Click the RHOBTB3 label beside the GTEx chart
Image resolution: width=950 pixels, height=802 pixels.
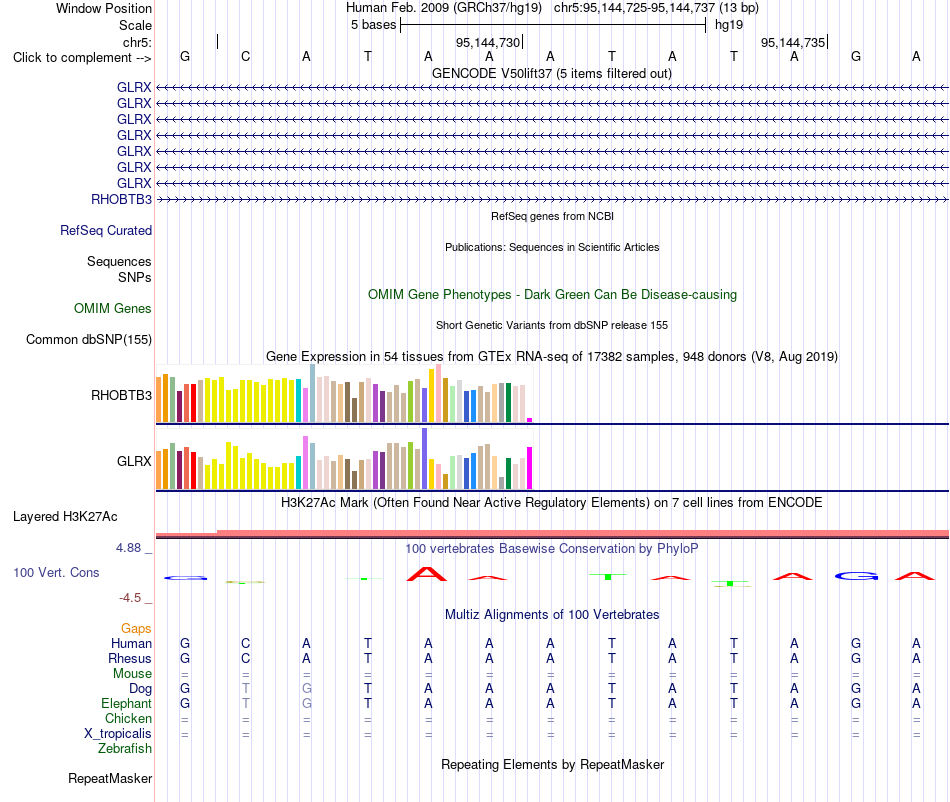pyautogui.click(x=121, y=396)
